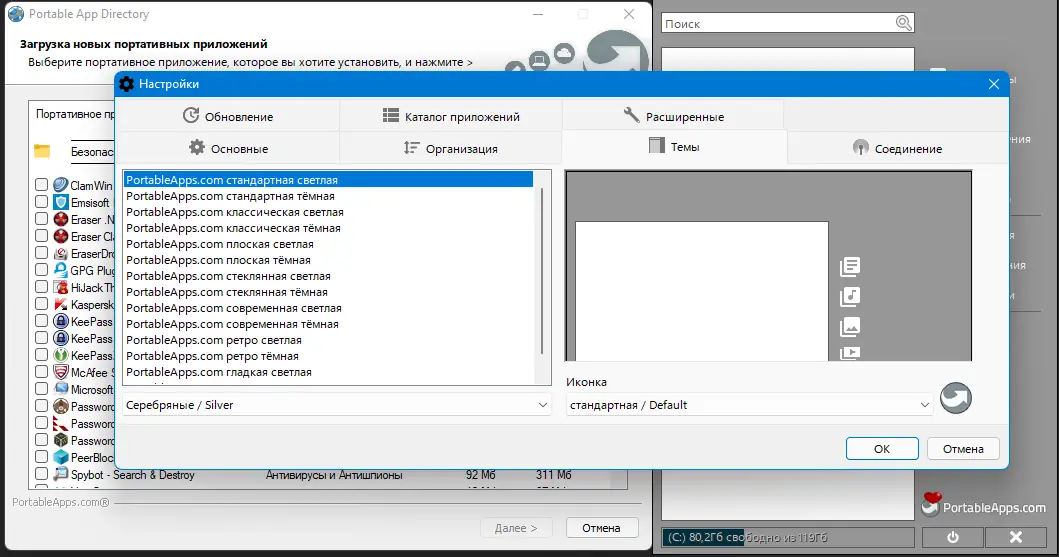This screenshot has height=557, width=1059.
Task: Tick the HiJackThis checkbox
Action: click(x=41, y=287)
